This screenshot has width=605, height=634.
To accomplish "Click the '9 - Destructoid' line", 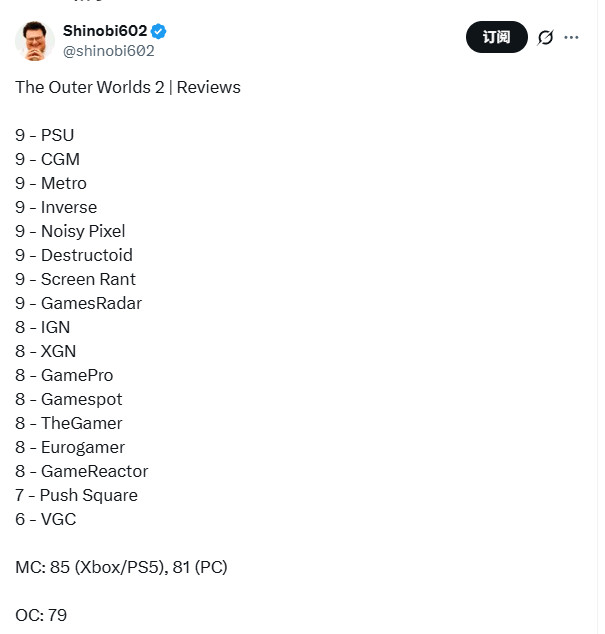I will point(74,255).
